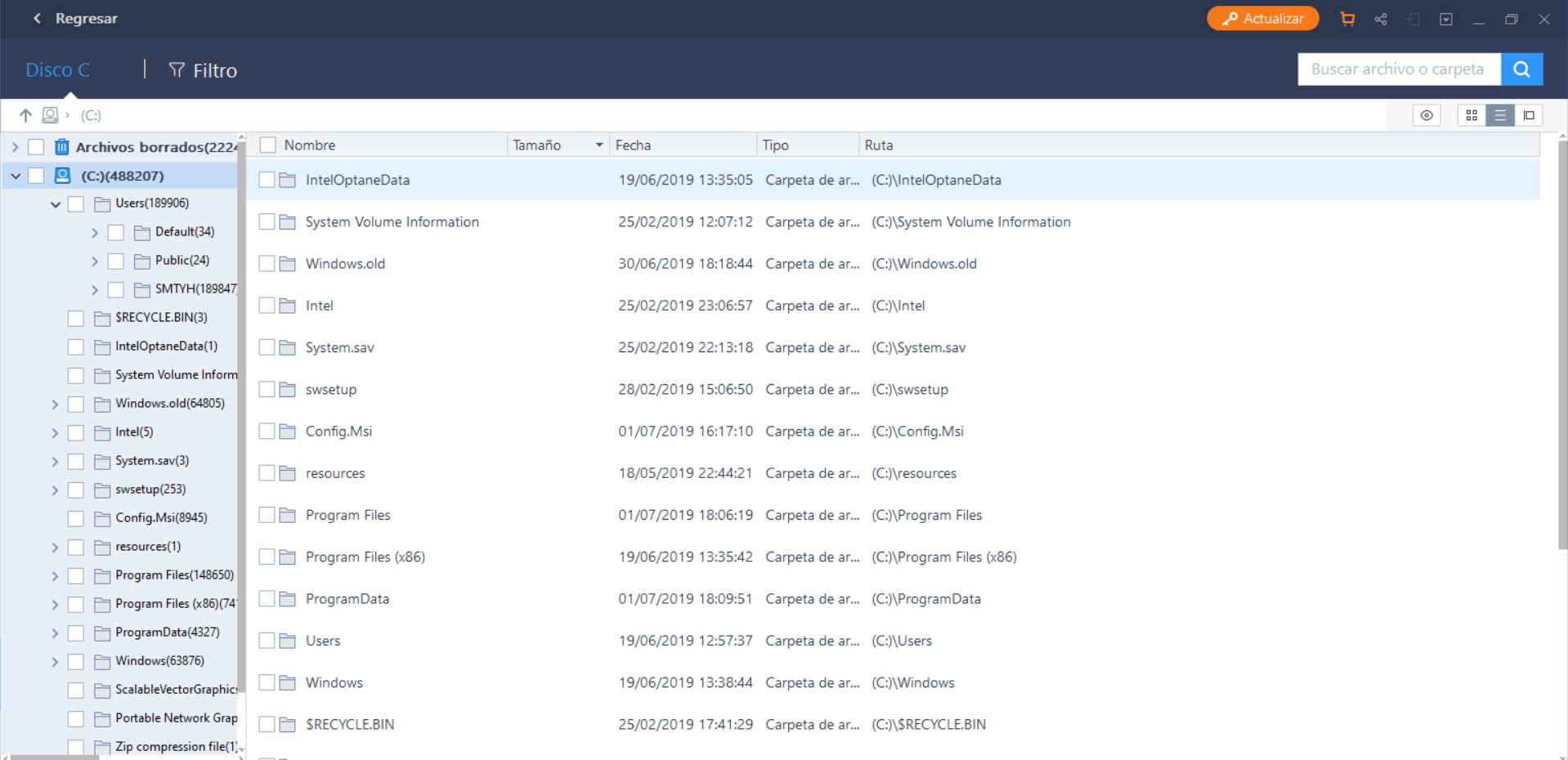Toggle the eye preview icon
The image size is (1568, 760).
click(1427, 115)
